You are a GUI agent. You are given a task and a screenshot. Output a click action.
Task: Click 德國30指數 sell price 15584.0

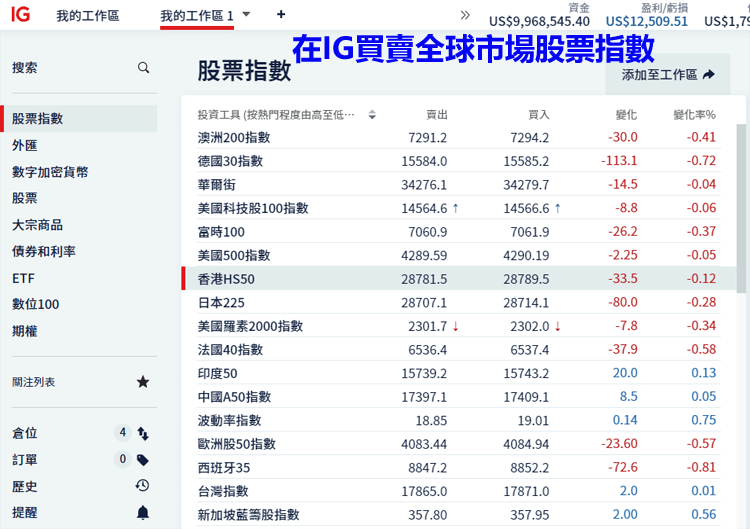coord(424,161)
